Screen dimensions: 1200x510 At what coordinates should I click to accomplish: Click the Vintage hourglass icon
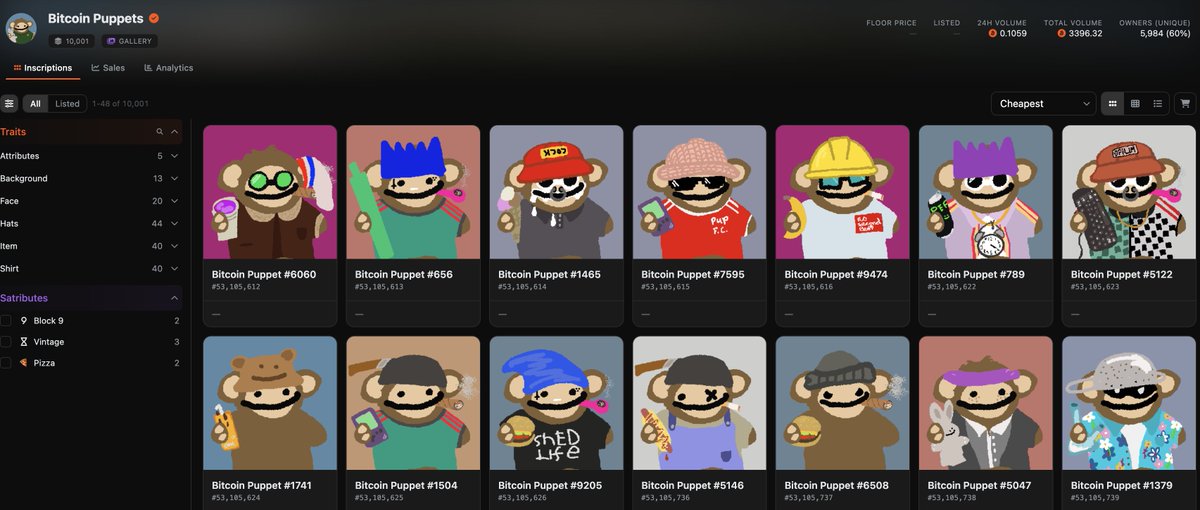[24, 342]
